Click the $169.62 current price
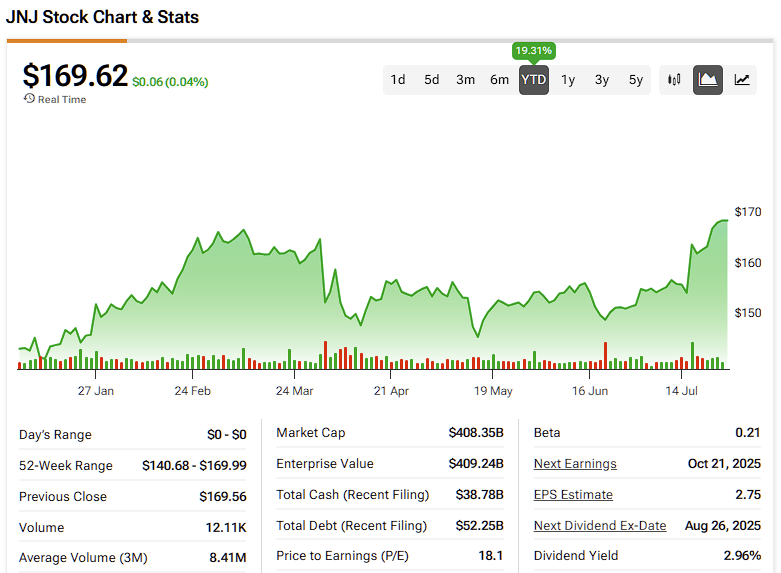Image resolution: width=781 pixels, height=573 pixels. coord(75,76)
